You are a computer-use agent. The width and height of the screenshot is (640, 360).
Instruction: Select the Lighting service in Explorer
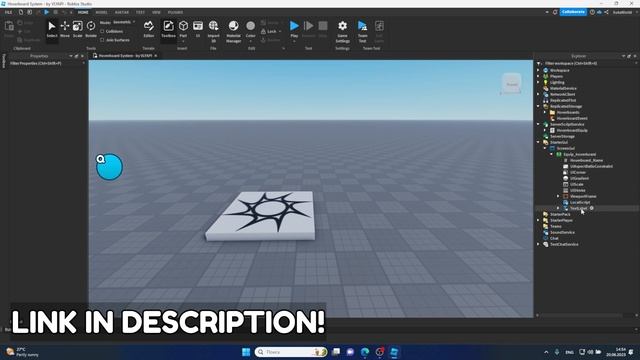(557, 82)
